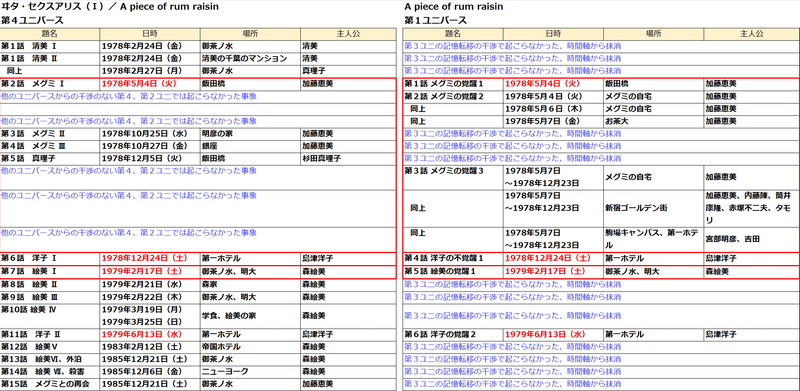This screenshot has height=391, width=800.
Task: Click the 帝国ホテル location cell
Action: pos(250,347)
